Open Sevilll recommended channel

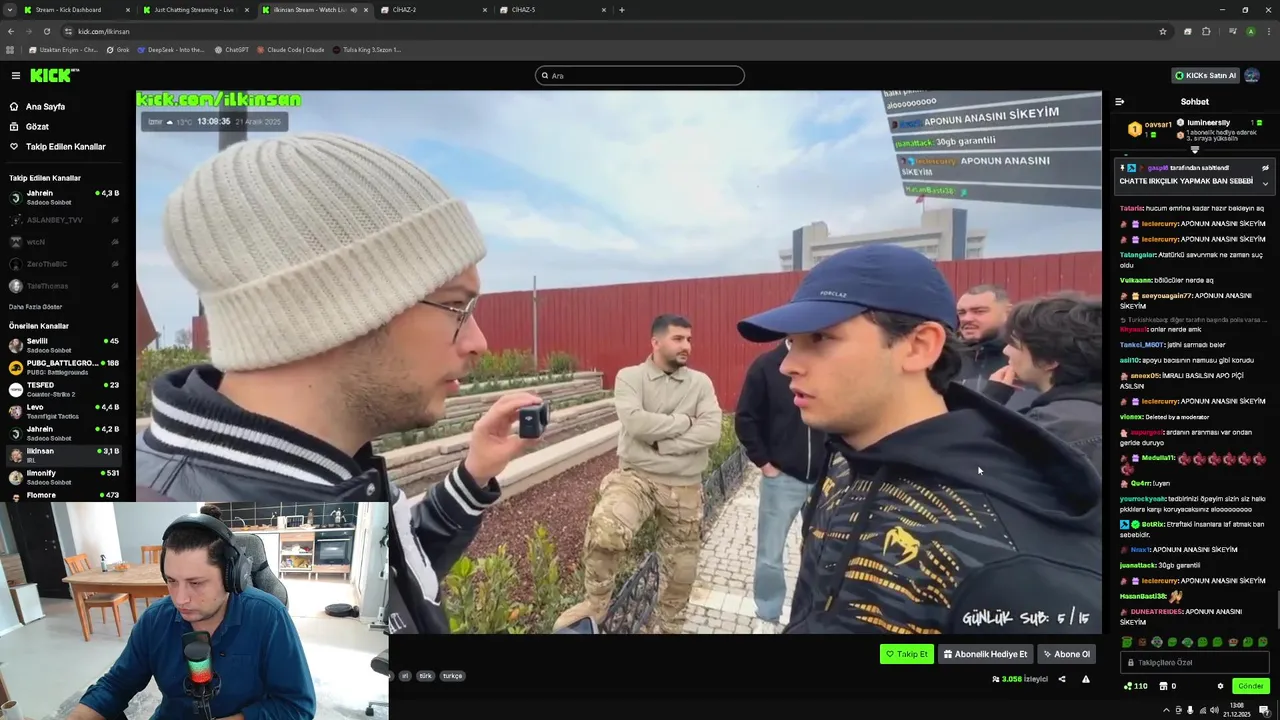point(64,345)
